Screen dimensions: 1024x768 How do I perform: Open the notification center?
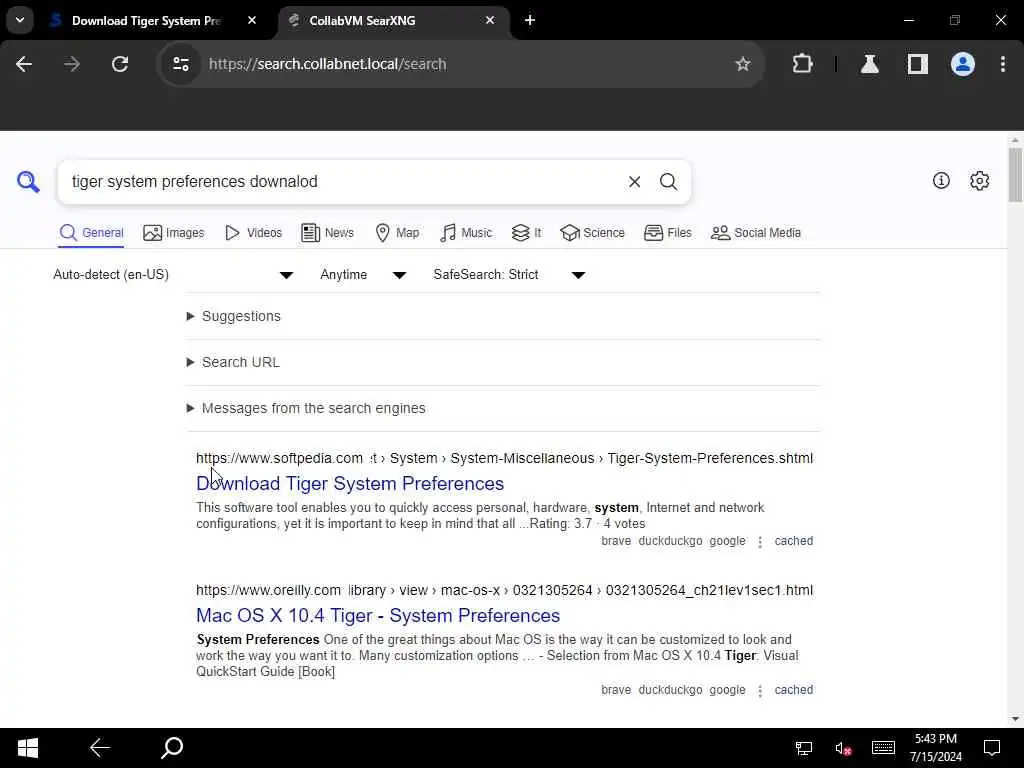click(x=992, y=748)
